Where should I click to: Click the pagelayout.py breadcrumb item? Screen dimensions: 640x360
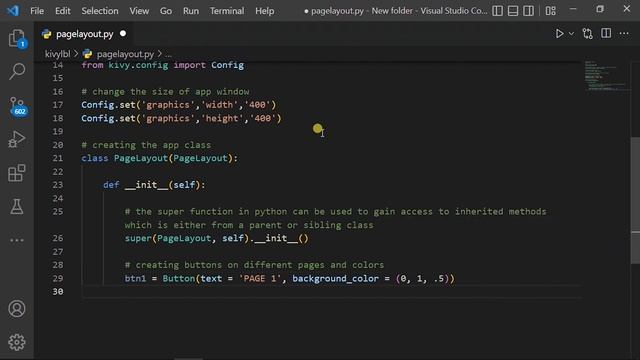[125, 54]
